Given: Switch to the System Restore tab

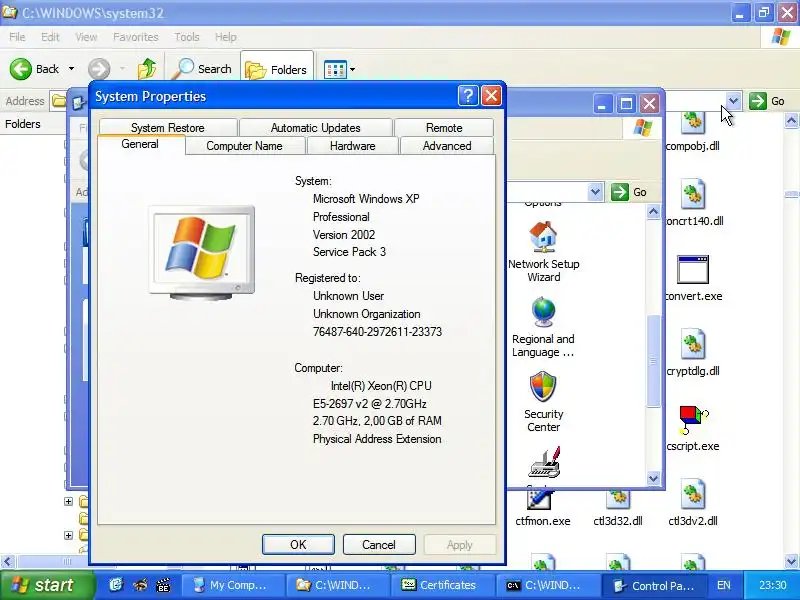Looking at the screenshot, I should 168,128.
